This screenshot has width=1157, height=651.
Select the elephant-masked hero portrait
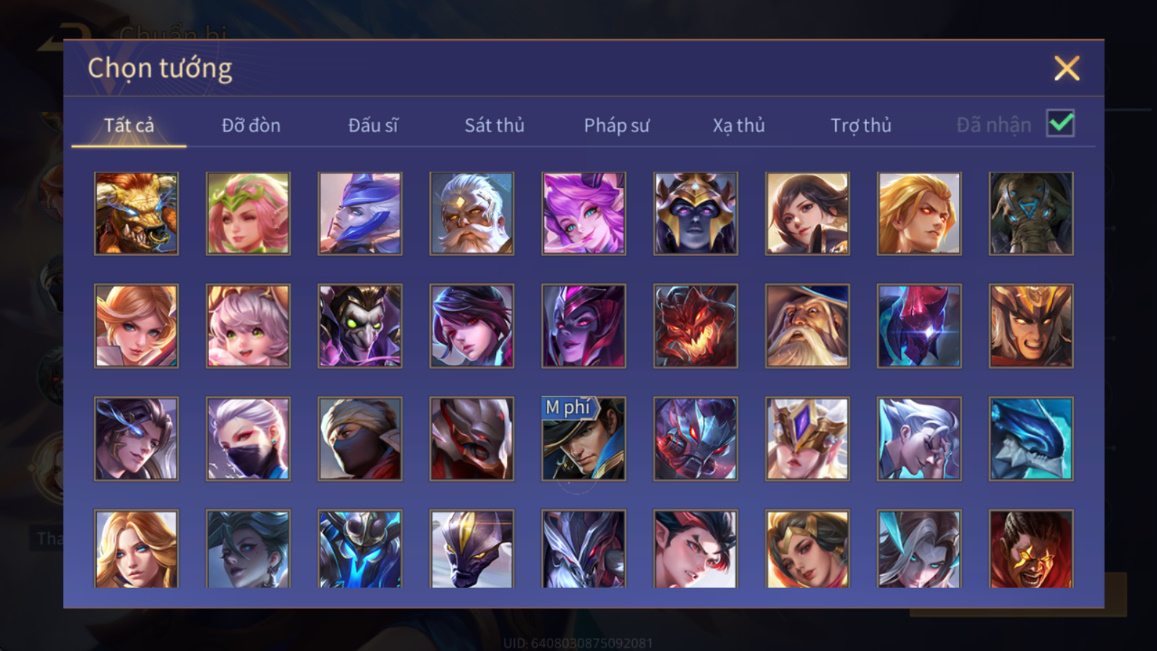tap(1031, 214)
